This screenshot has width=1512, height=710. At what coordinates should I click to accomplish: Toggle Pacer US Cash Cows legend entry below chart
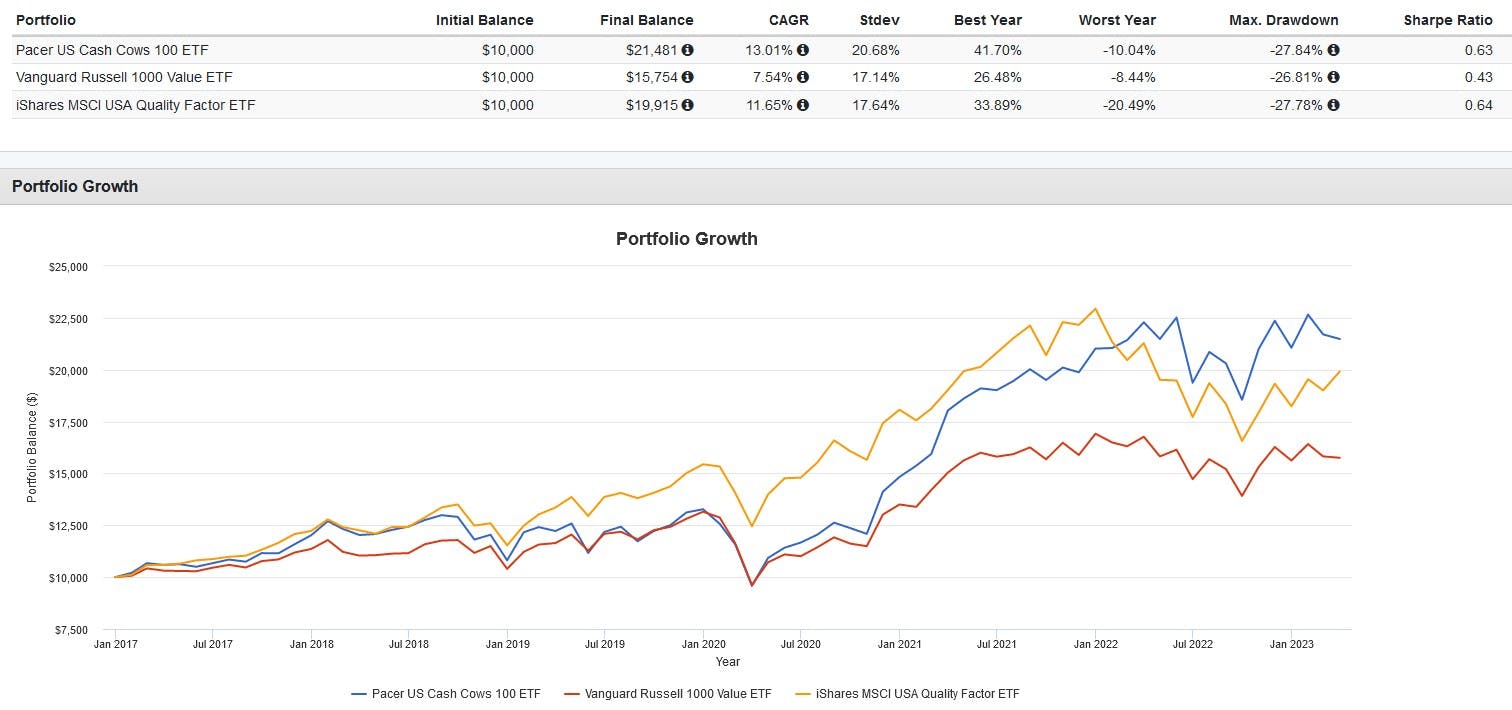coord(455,693)
